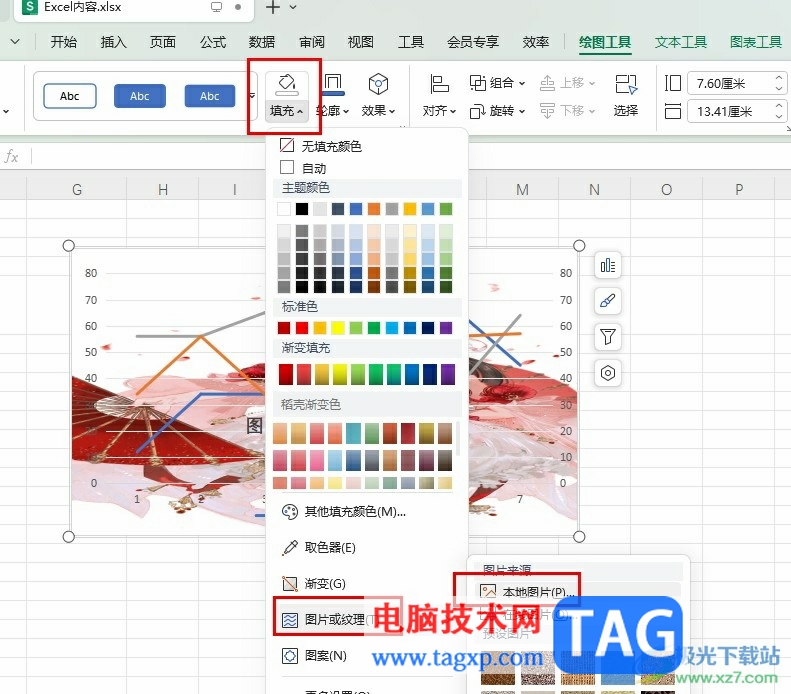This screenshot has width=791, height=694.
Task: Switch to the 插入 (Insert) tab
Action: tap(113, 42)
